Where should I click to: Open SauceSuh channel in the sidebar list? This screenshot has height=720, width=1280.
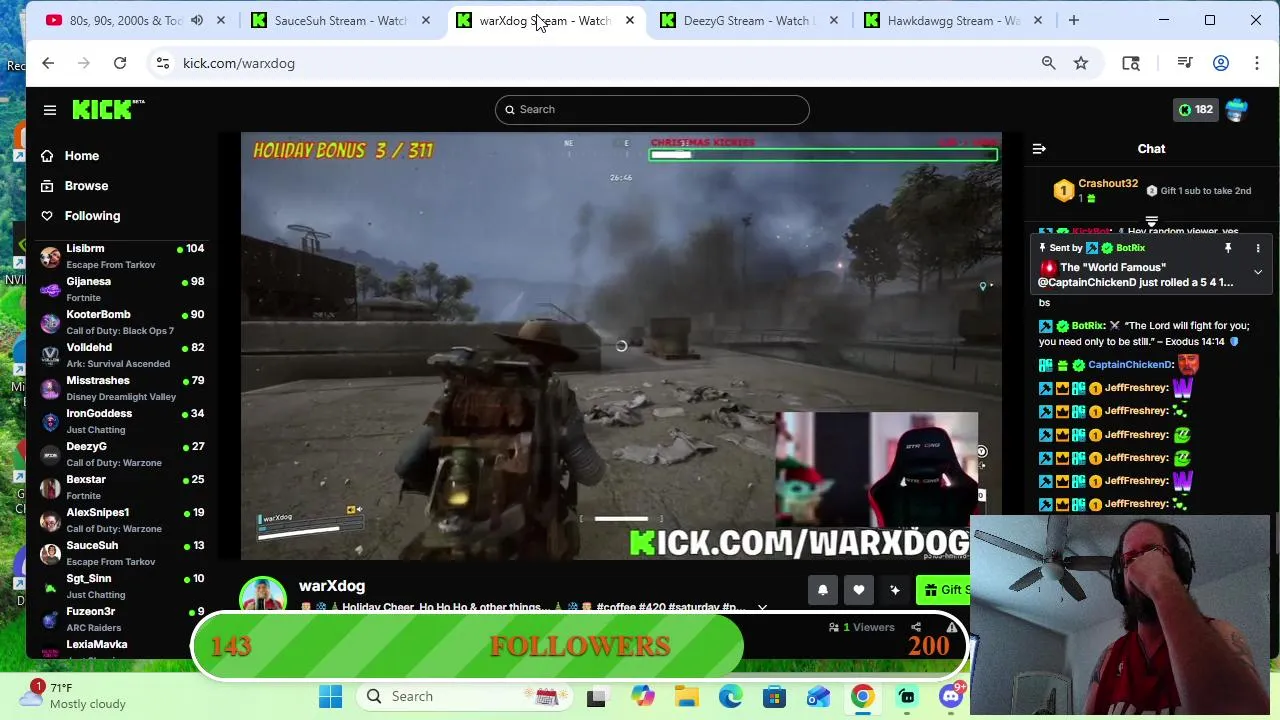[121, 553]
